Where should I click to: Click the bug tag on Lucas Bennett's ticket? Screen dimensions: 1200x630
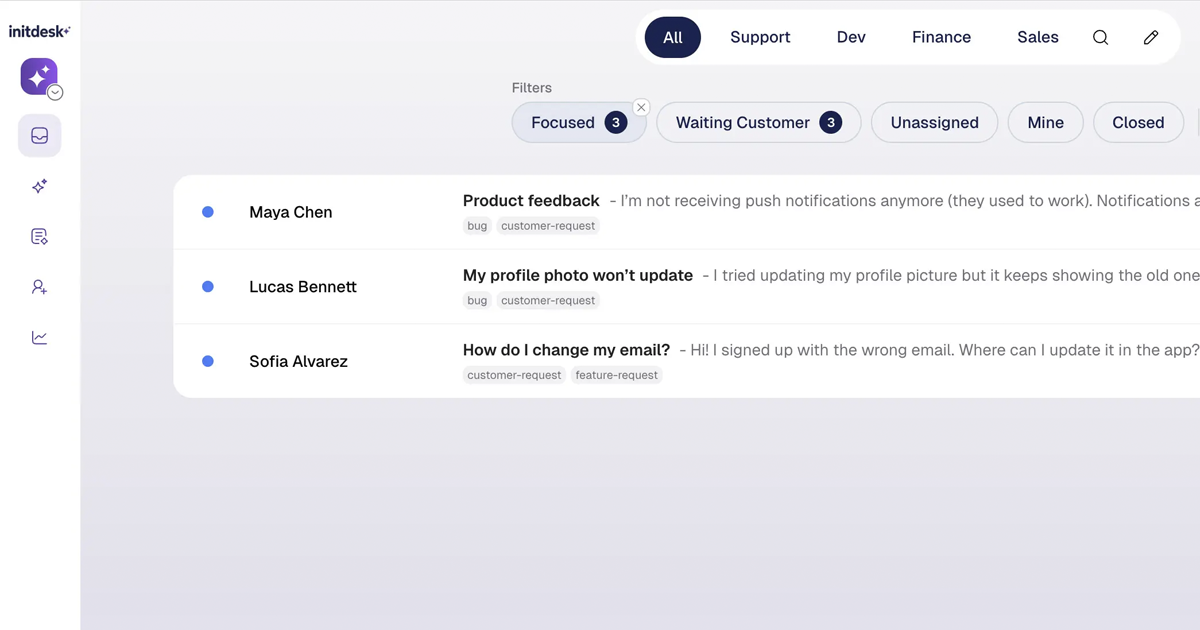click(x=477, y=300)
